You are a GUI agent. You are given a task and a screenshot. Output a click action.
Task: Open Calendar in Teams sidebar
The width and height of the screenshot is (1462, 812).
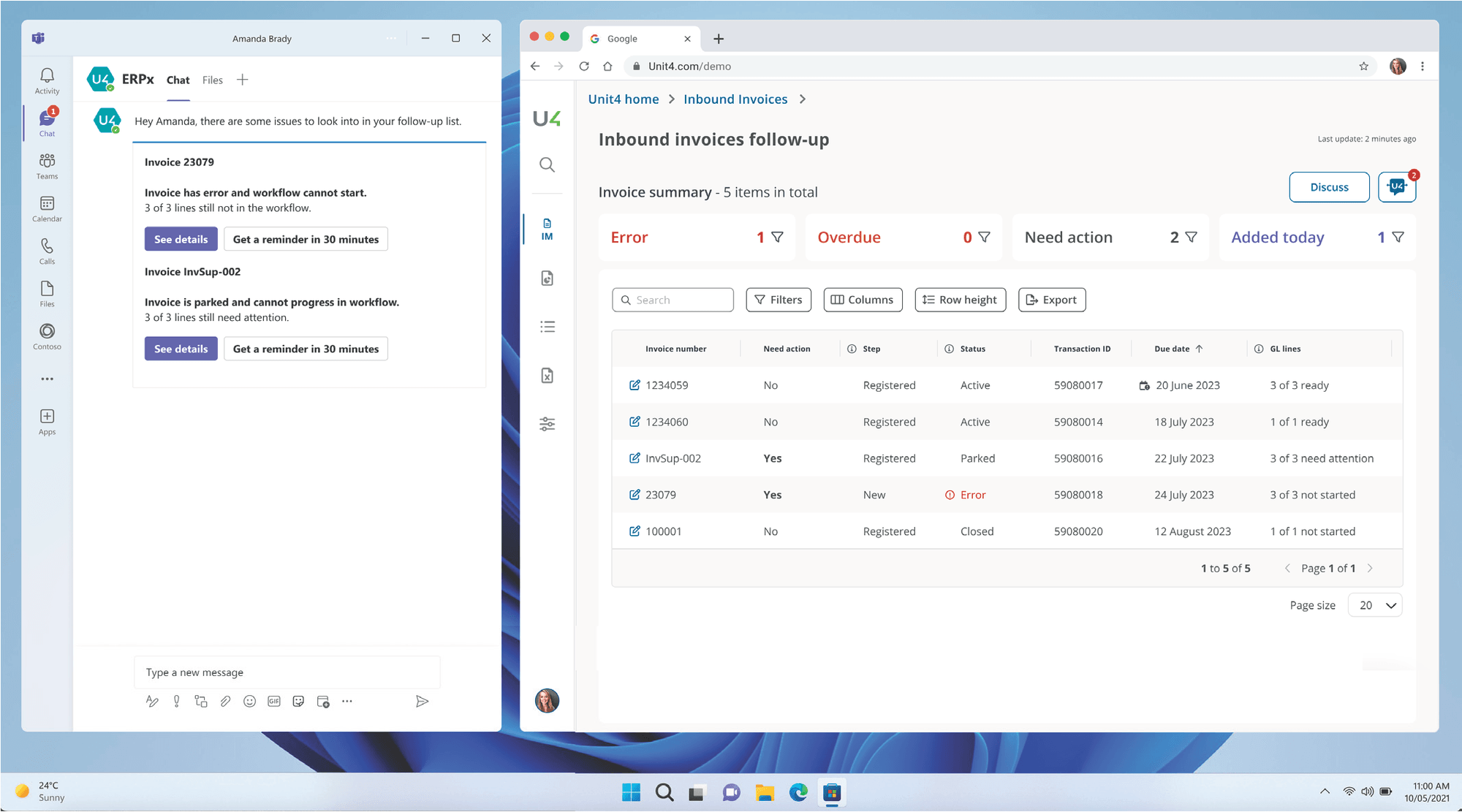47,208
